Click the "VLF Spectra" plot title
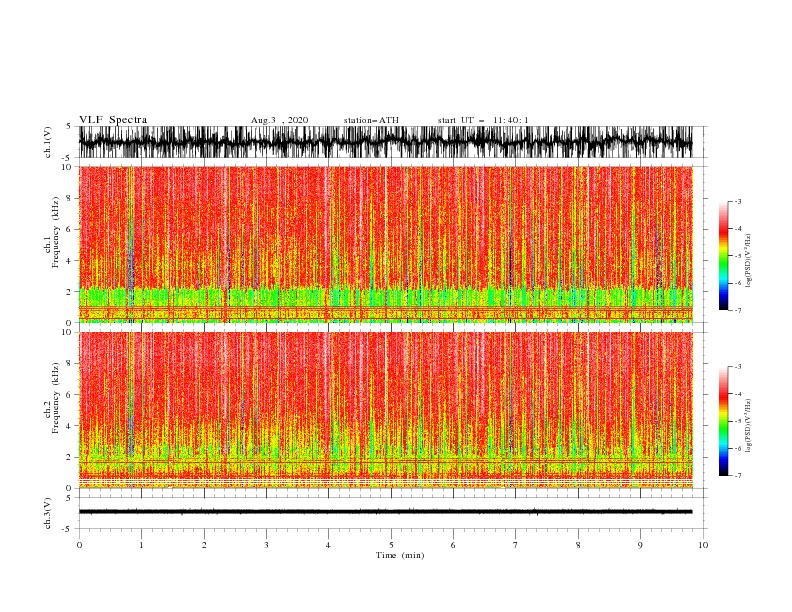This screenshot has height=612, width=792. (x=113, y=120)
